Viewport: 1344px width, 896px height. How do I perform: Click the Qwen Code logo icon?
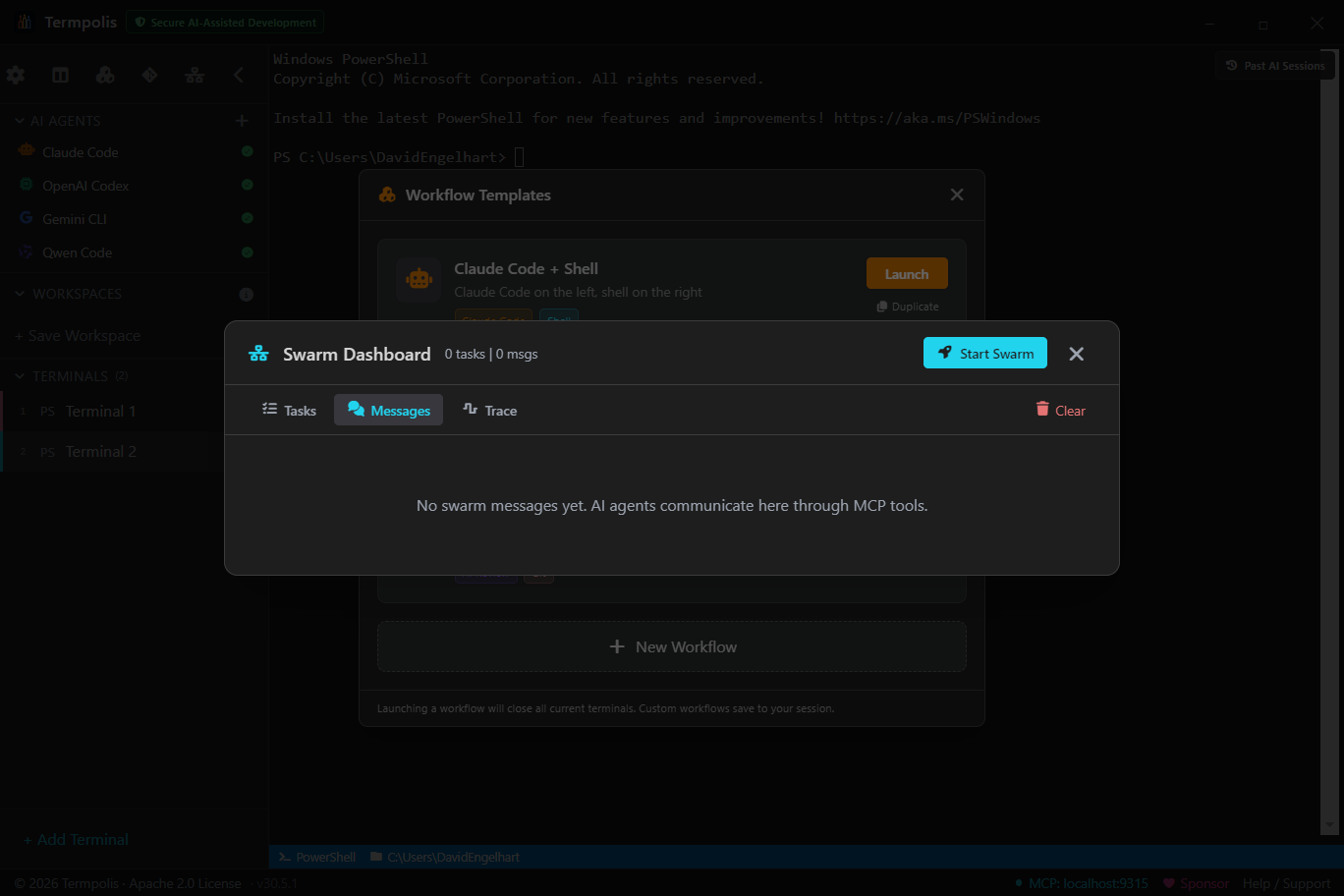(27, 252)
